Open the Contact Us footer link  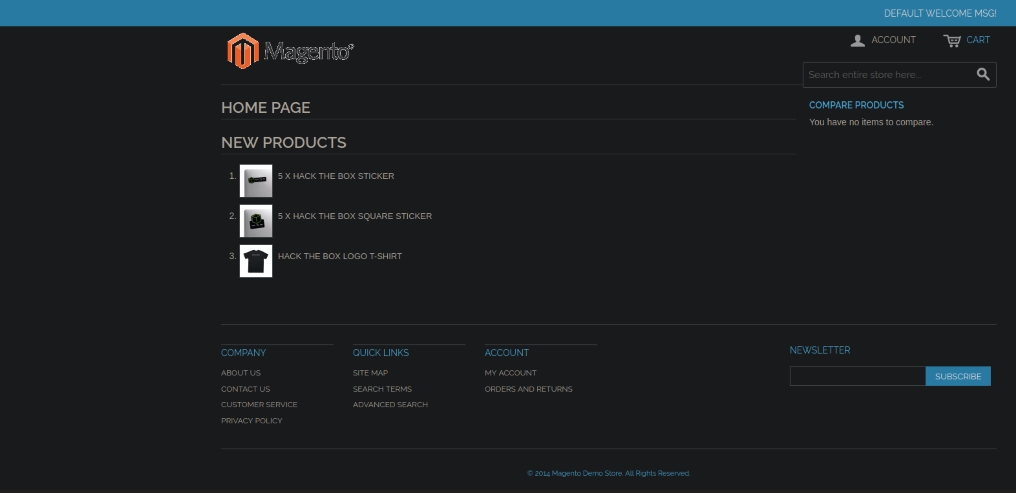pos(245,389)
